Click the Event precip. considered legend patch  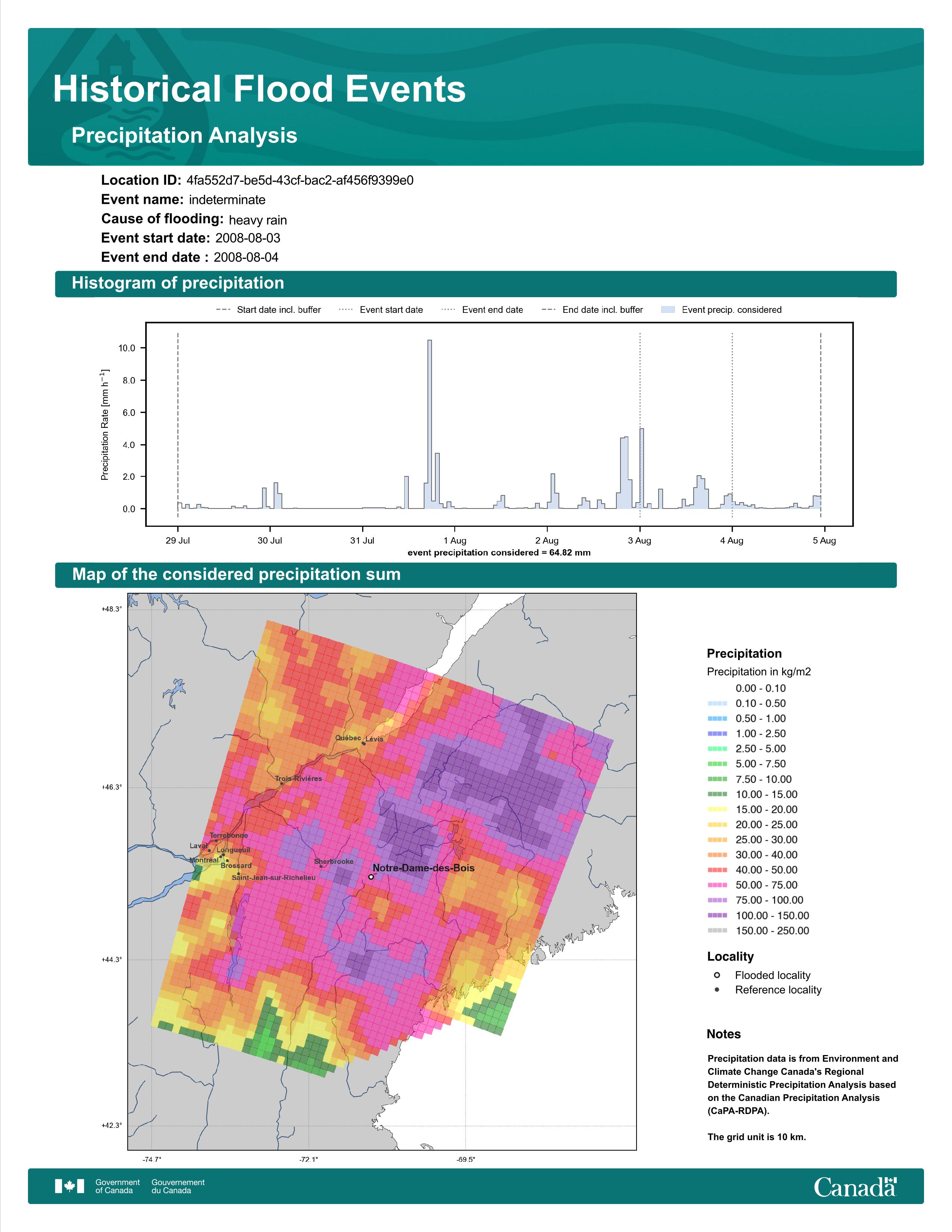click(x=668, y=310)
